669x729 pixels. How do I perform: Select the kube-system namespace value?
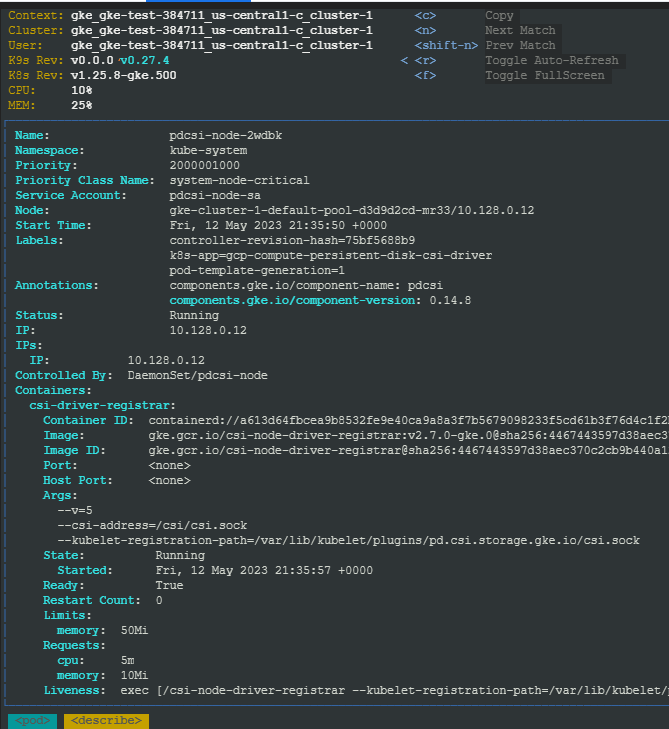208,150
